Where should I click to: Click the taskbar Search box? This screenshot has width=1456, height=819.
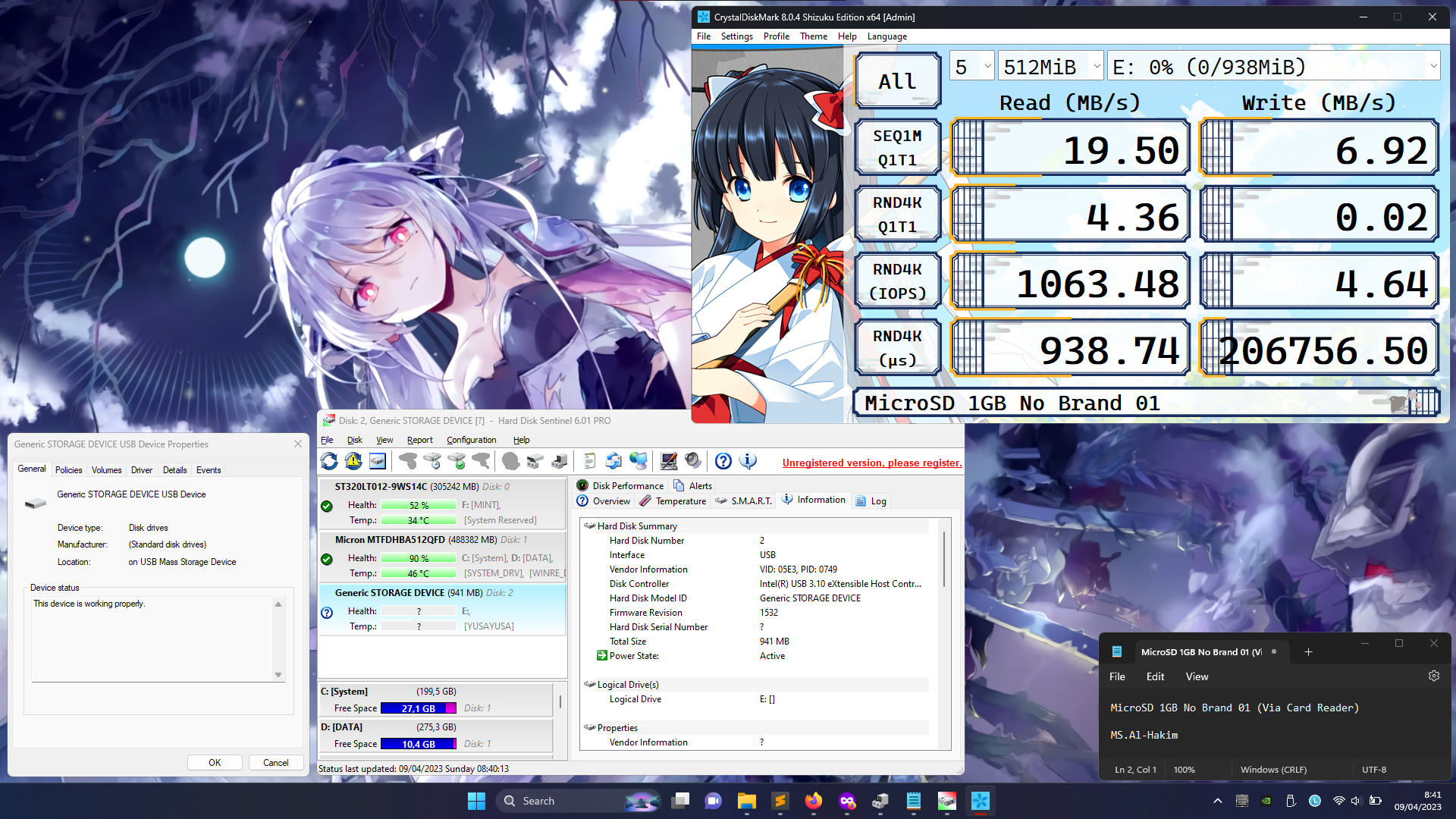(578, 801)
